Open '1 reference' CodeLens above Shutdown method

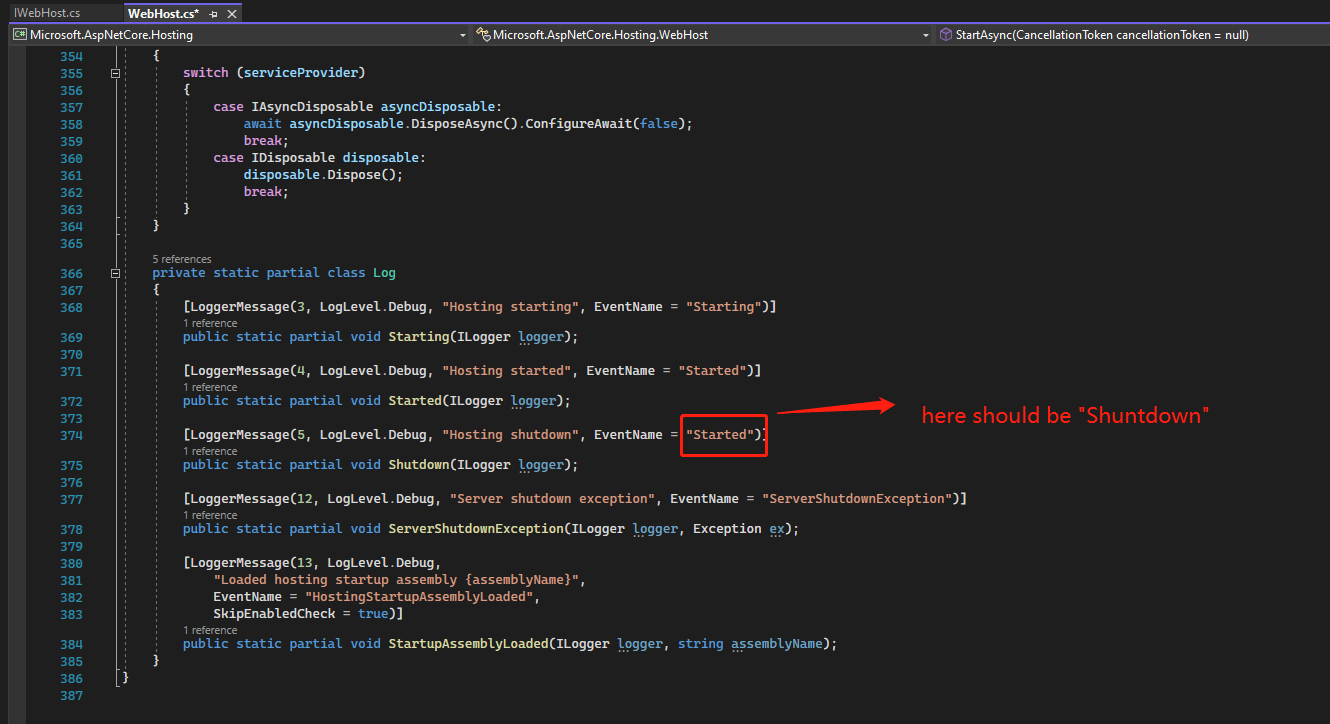[210, 451]
